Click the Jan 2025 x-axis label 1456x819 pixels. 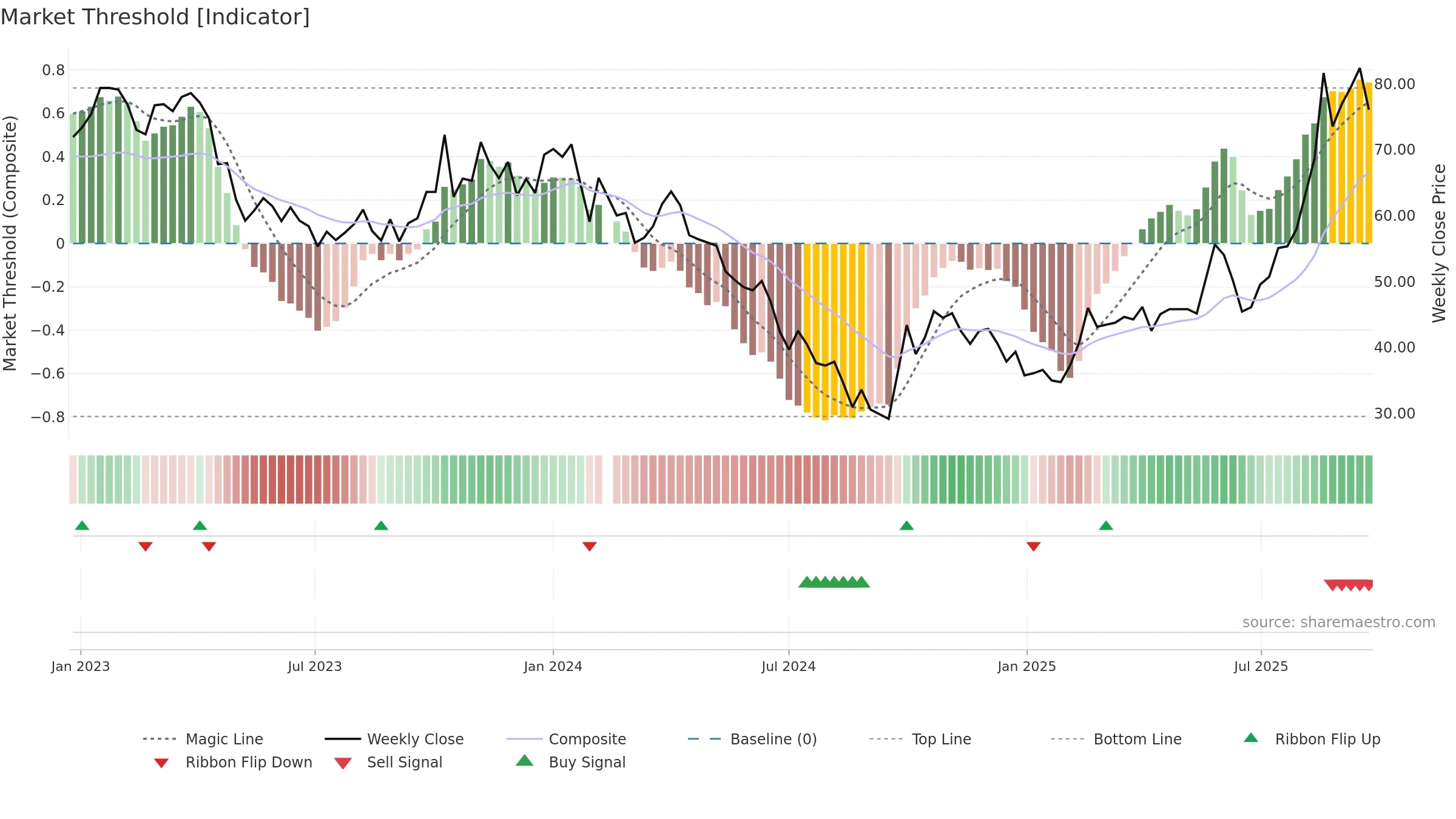(1027, 666)
